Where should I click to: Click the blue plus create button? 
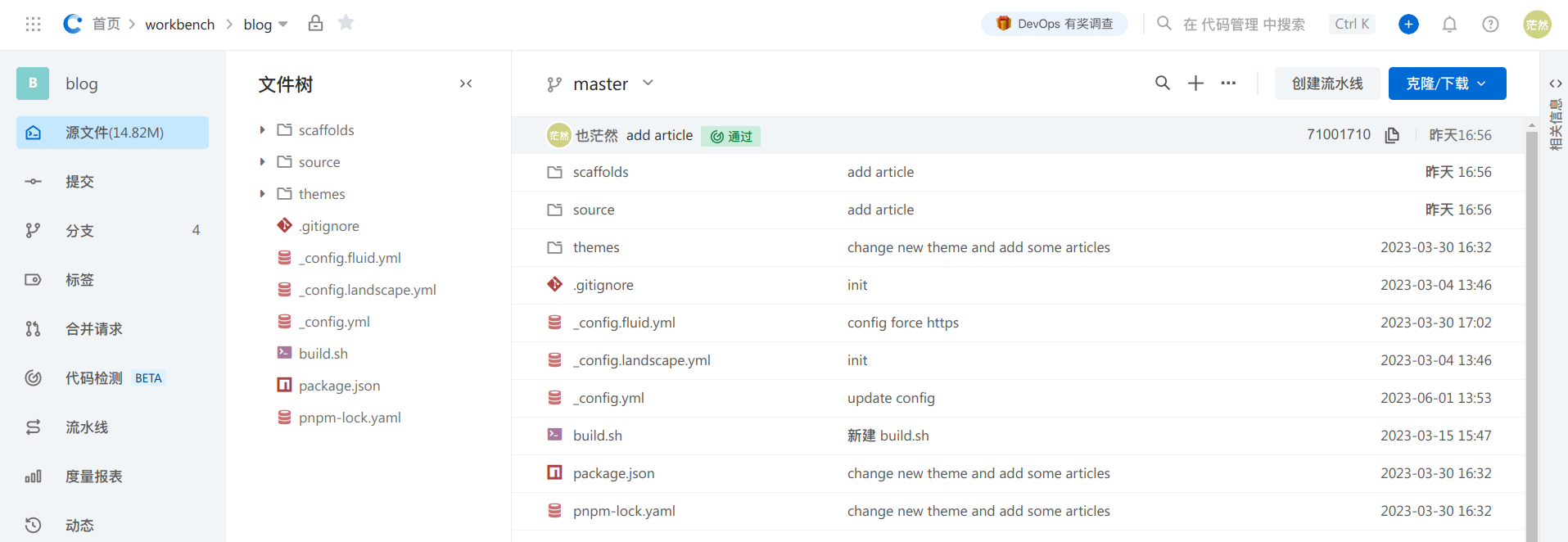[x=1408, y=25]
